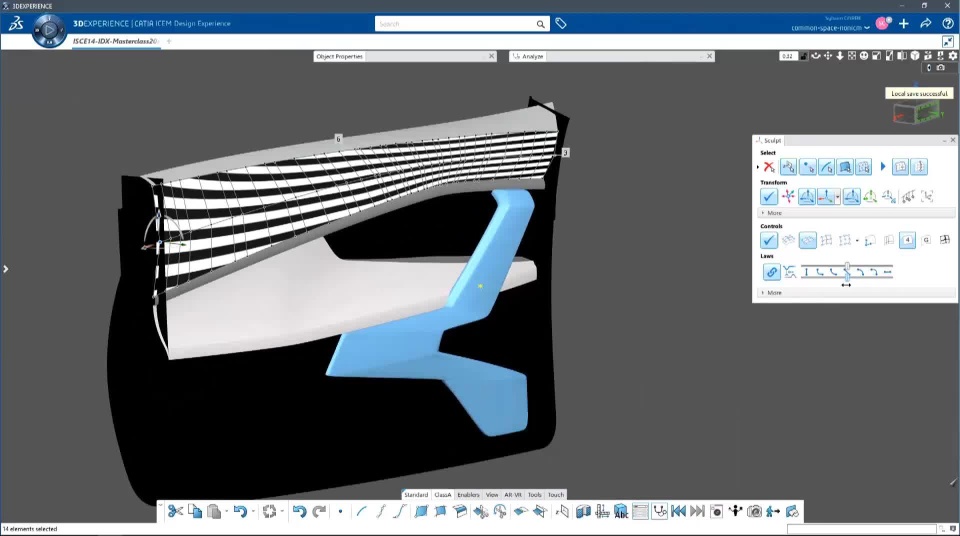Viewport: 960px width, 536px height.
Task: Click the blue play arrow in Sculpt Select
Action: click(883, 167)
